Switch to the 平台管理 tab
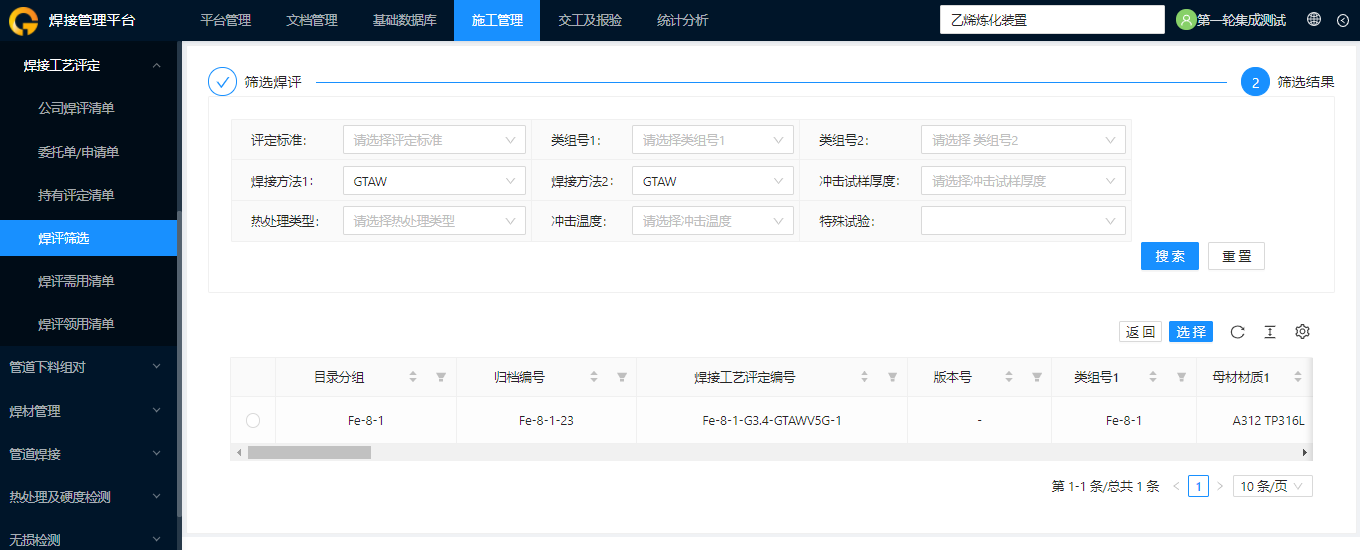 pyautogui.click(x=225, y=20)
